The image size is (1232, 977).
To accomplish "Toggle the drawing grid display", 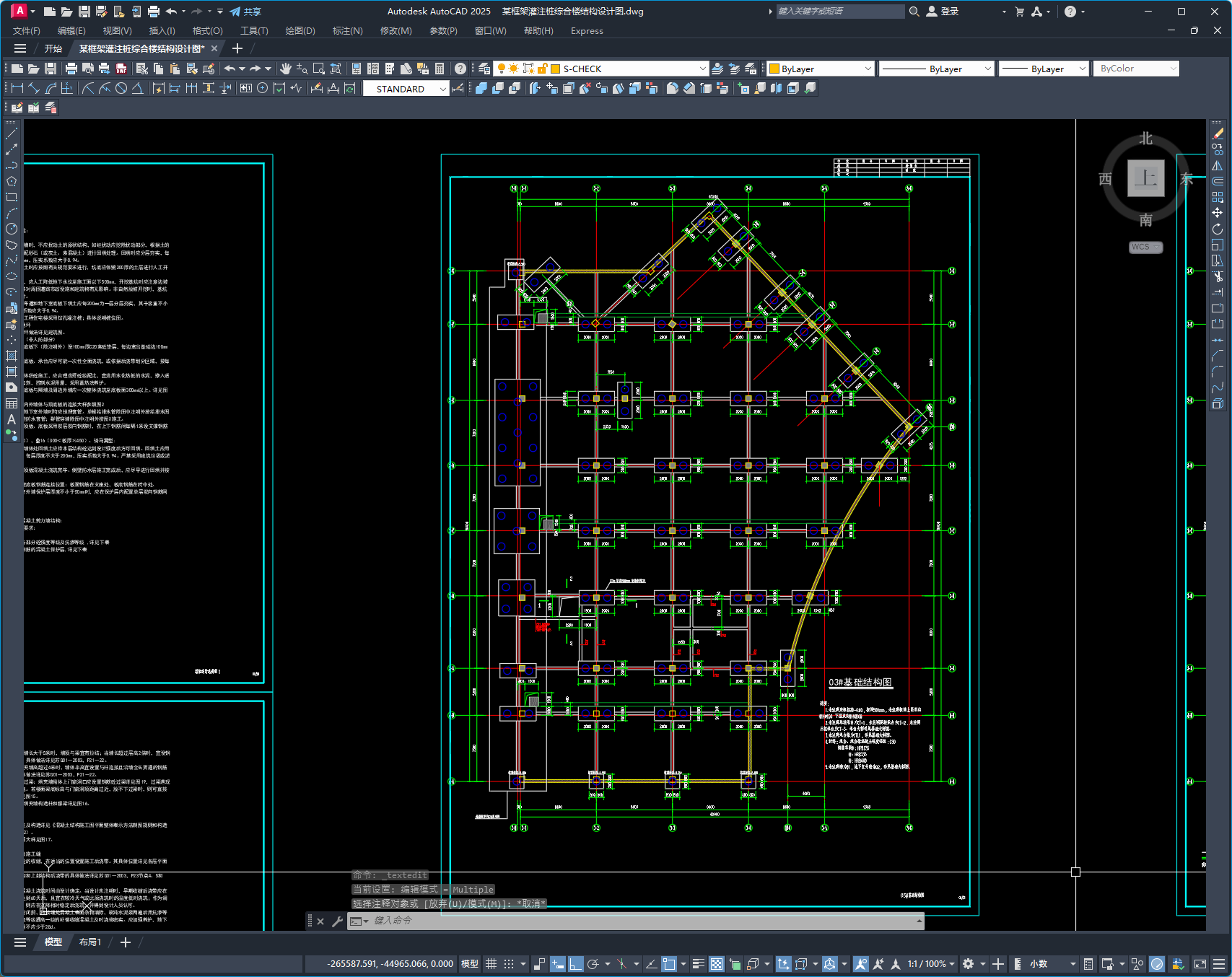I will [x=491, y=964].
